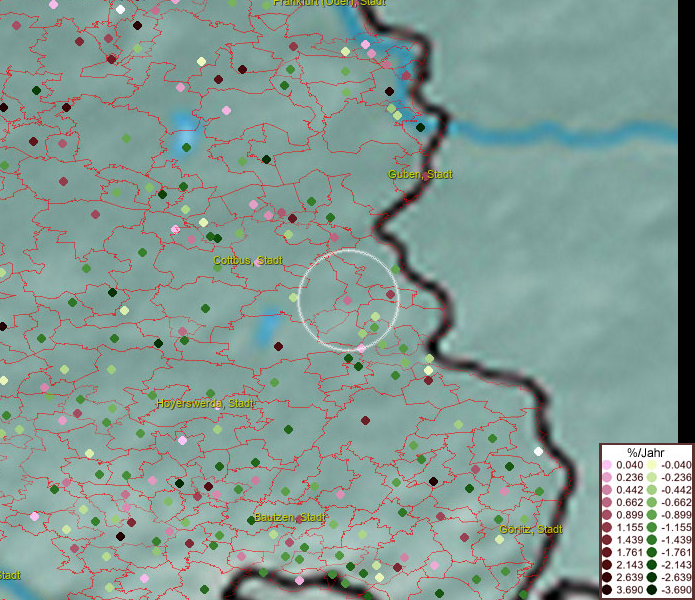This screenshot has height=600, width=695.
Task: Click the legend value 0.236
Action: coord(629,477)
